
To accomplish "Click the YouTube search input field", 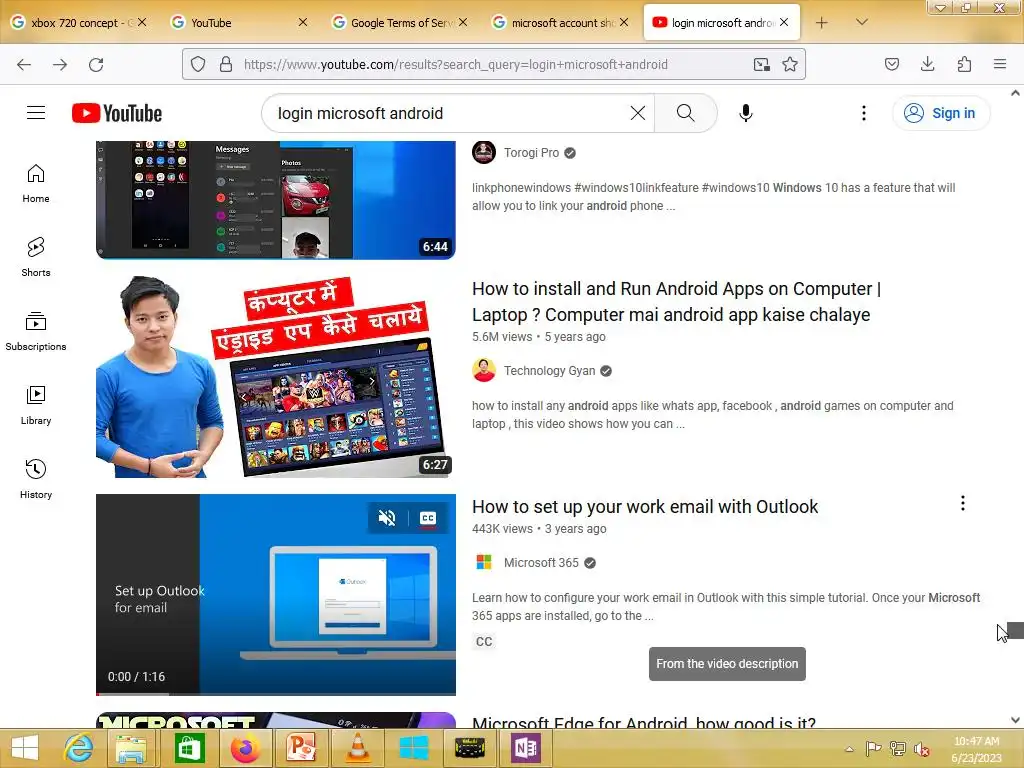I will 451,113.
